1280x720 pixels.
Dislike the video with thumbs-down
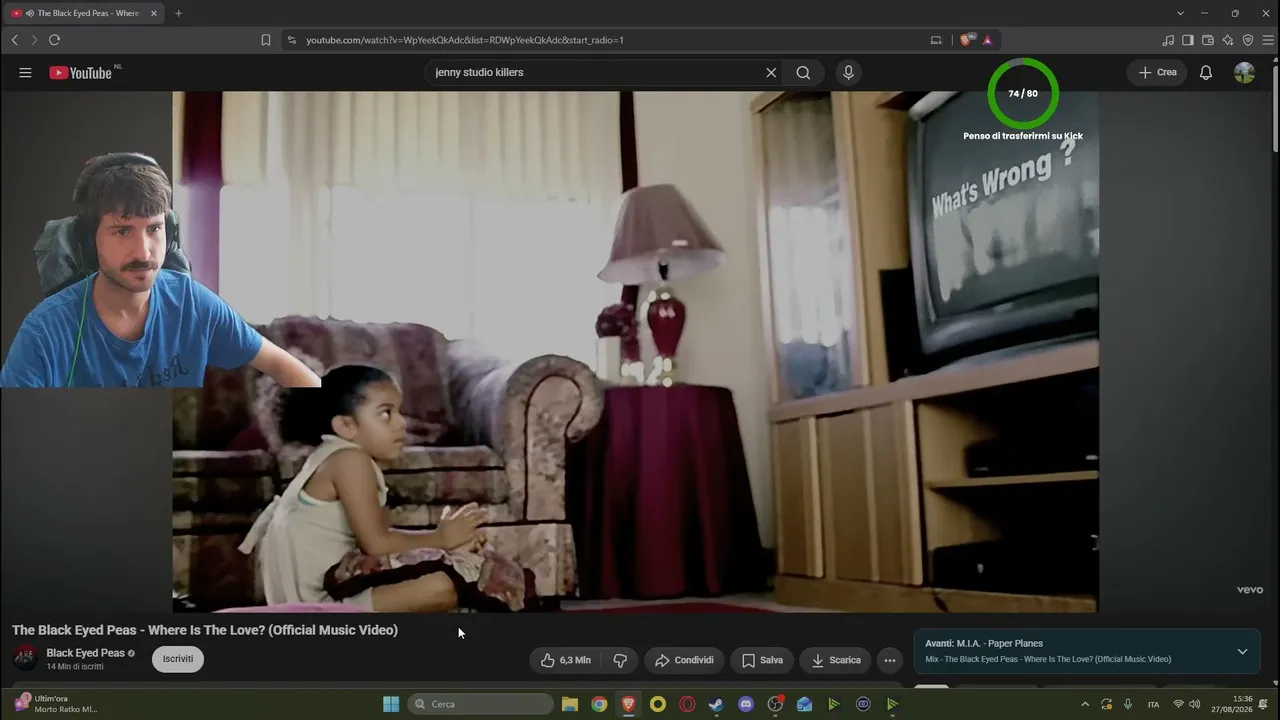[620, 660]
